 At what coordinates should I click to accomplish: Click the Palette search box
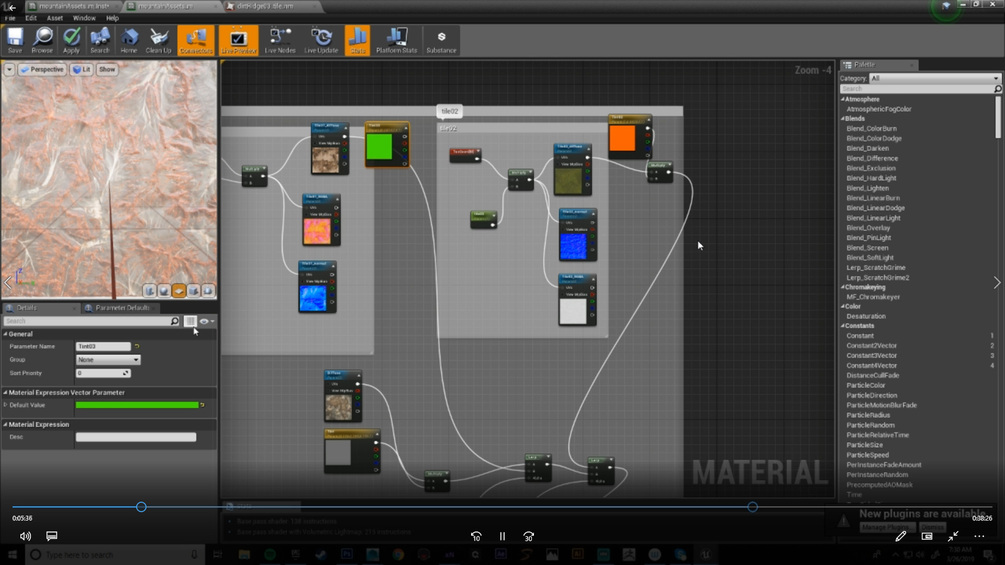[x=920, y=88]
